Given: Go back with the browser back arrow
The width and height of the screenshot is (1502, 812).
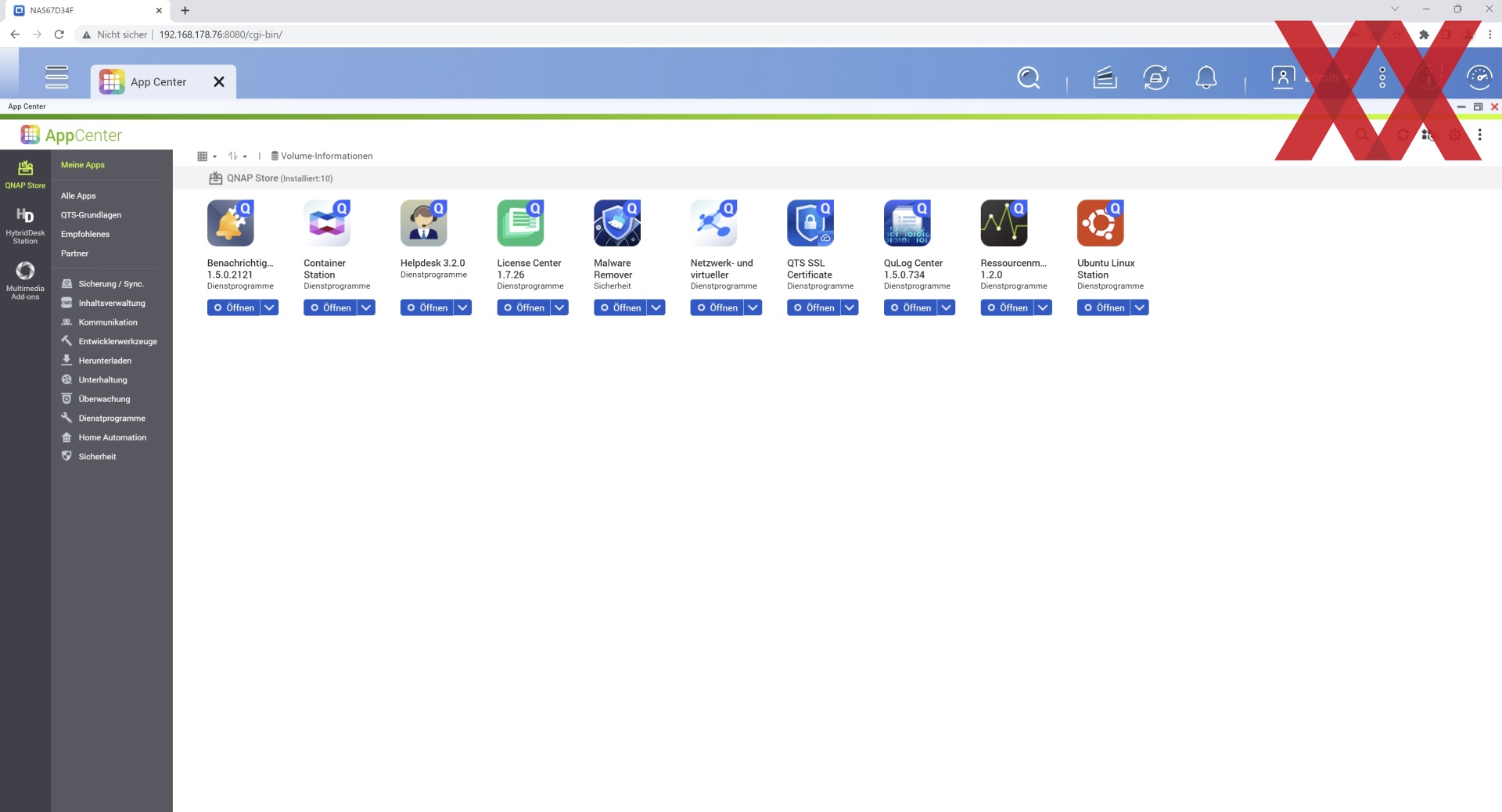Looking at the screenshot, I should (x=15, y=34).
